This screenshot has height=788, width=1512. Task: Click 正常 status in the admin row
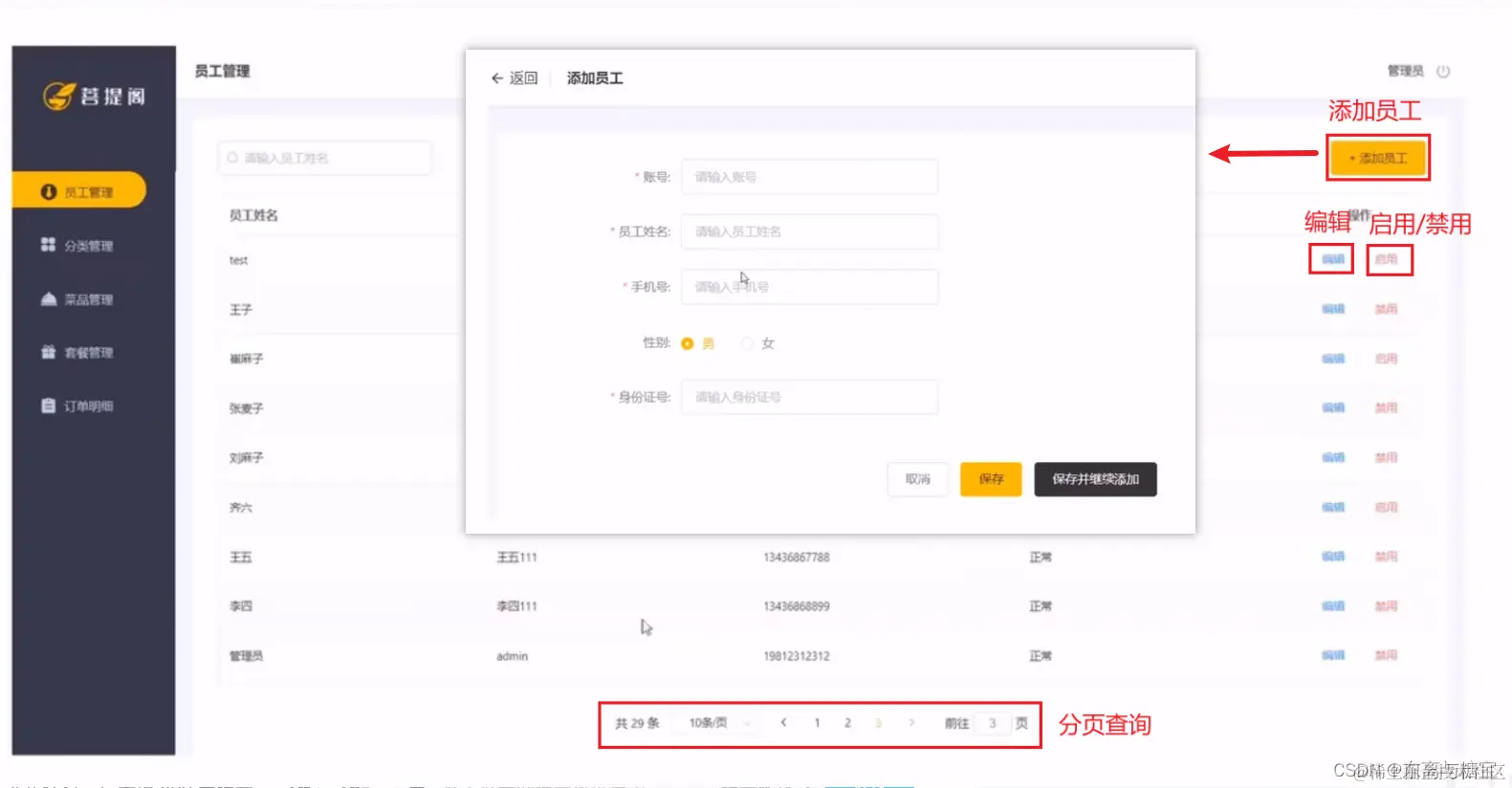point(1041,656)
